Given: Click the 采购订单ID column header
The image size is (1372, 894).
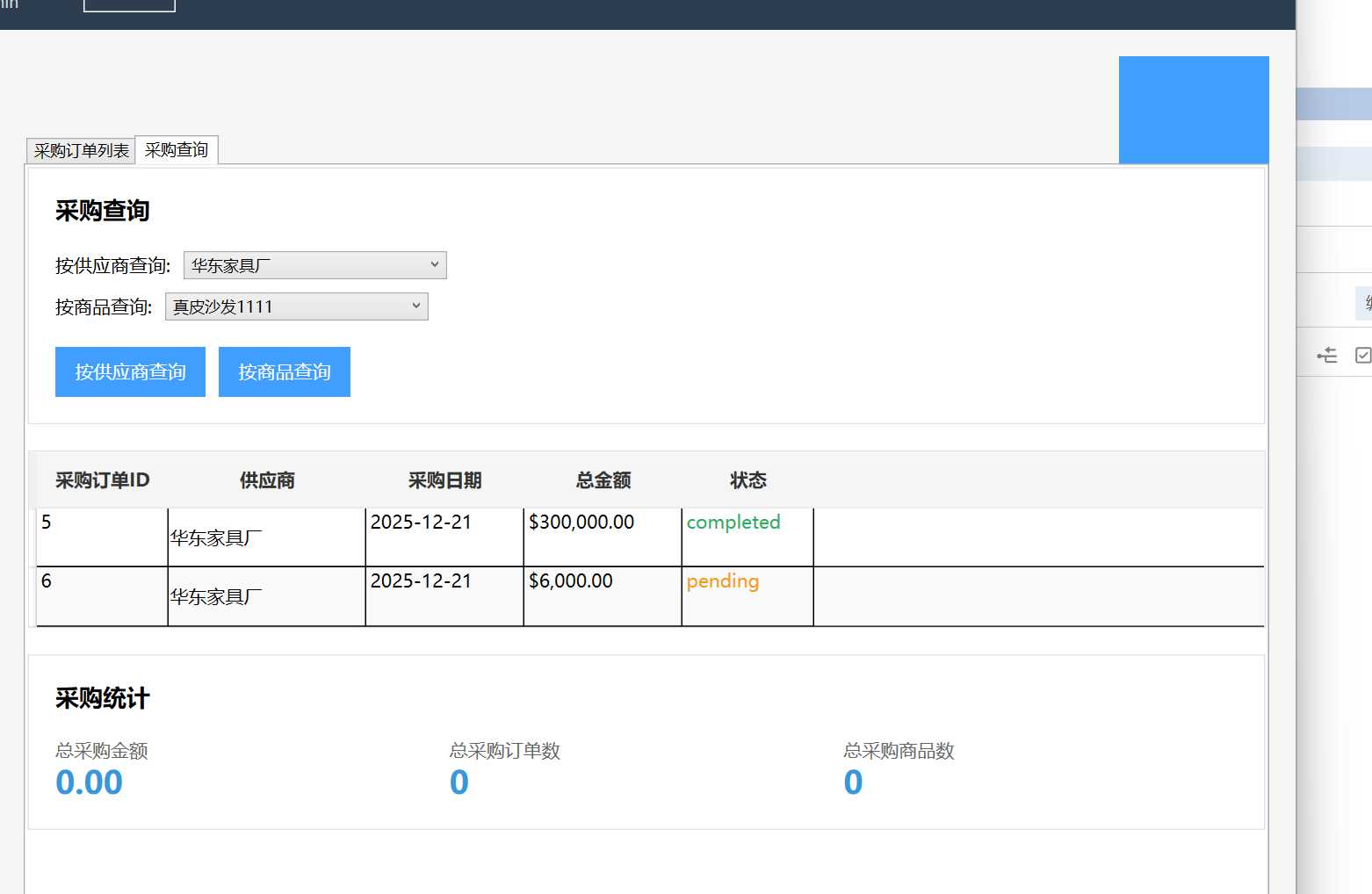Looking at the screenshot, I should pos(103,480).
